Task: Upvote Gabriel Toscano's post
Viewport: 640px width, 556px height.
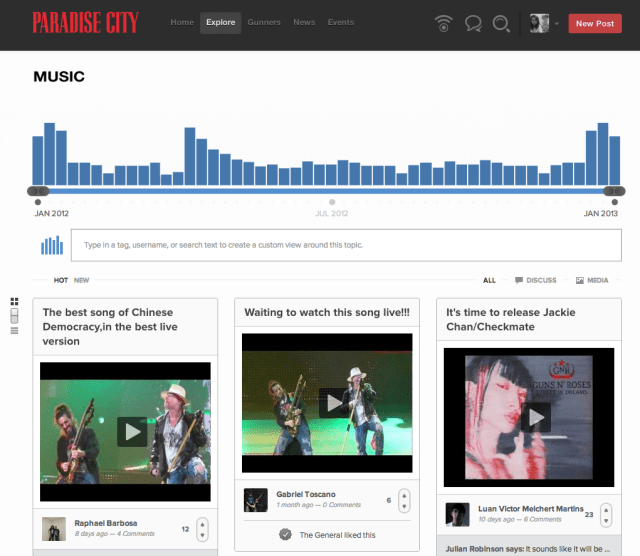Action: (404, 496)
